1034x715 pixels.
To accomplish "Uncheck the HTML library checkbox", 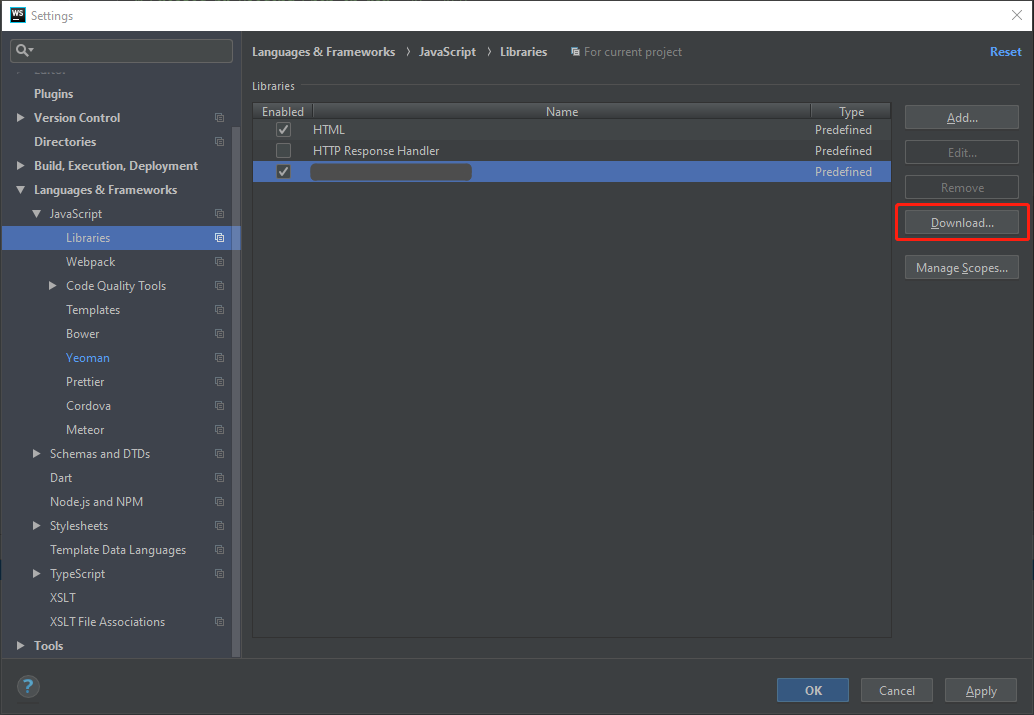I will coord(284,130).
